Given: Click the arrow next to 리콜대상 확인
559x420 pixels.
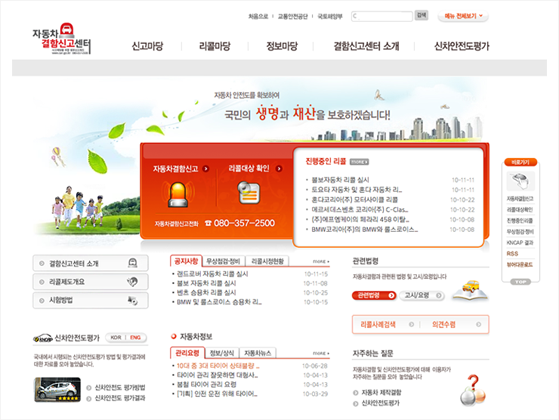Looking at the screenshot, I should 279,169.
